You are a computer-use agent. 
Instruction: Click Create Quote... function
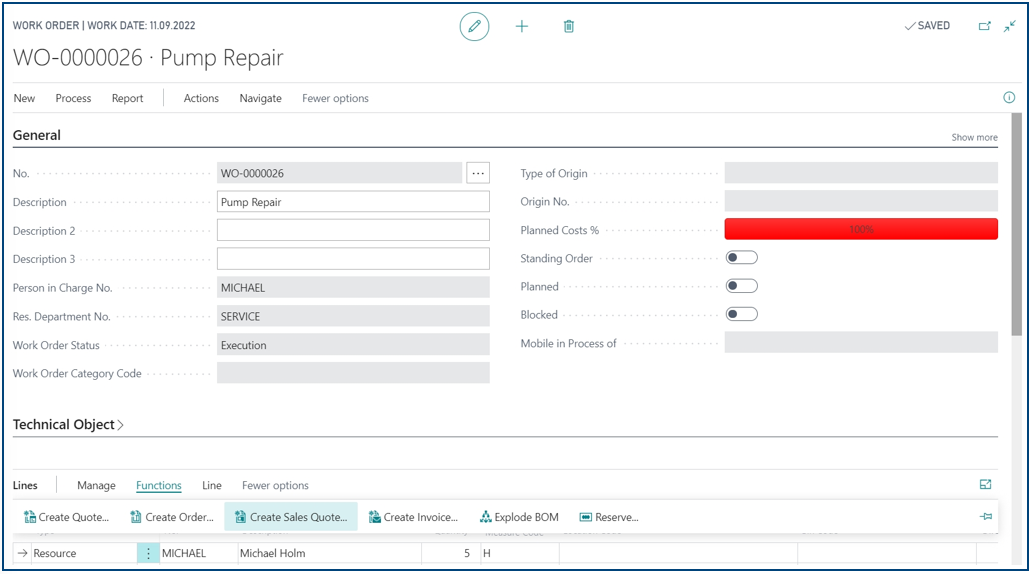pyautogui.click(x=66, y=517)
